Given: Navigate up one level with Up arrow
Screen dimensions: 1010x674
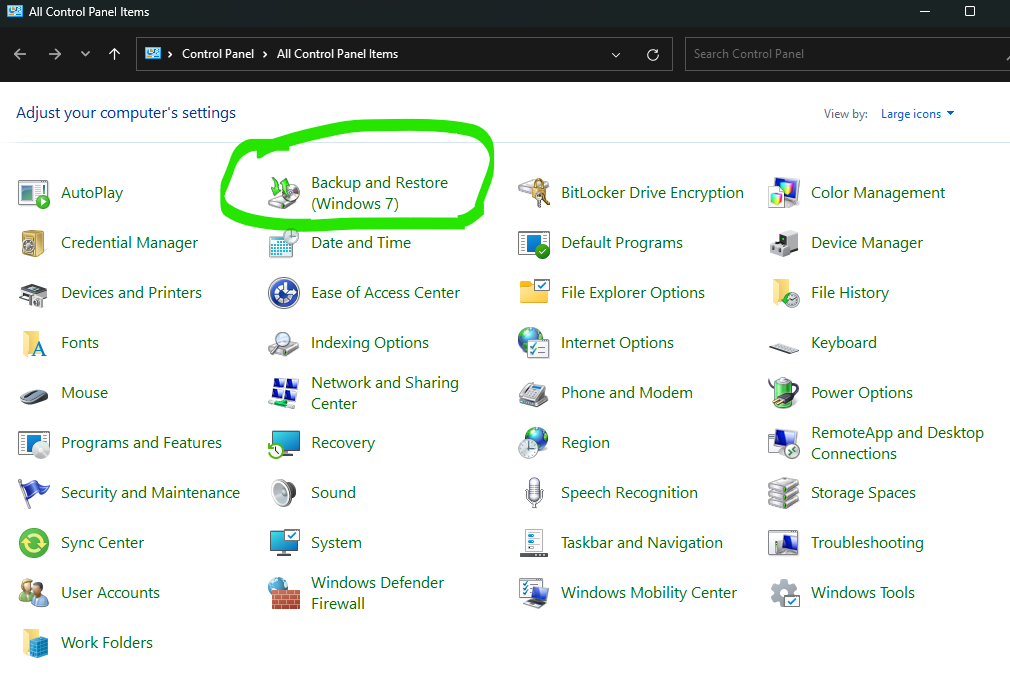Looking at the screenshot, I should pyautogui.click(x=115, y=54).
